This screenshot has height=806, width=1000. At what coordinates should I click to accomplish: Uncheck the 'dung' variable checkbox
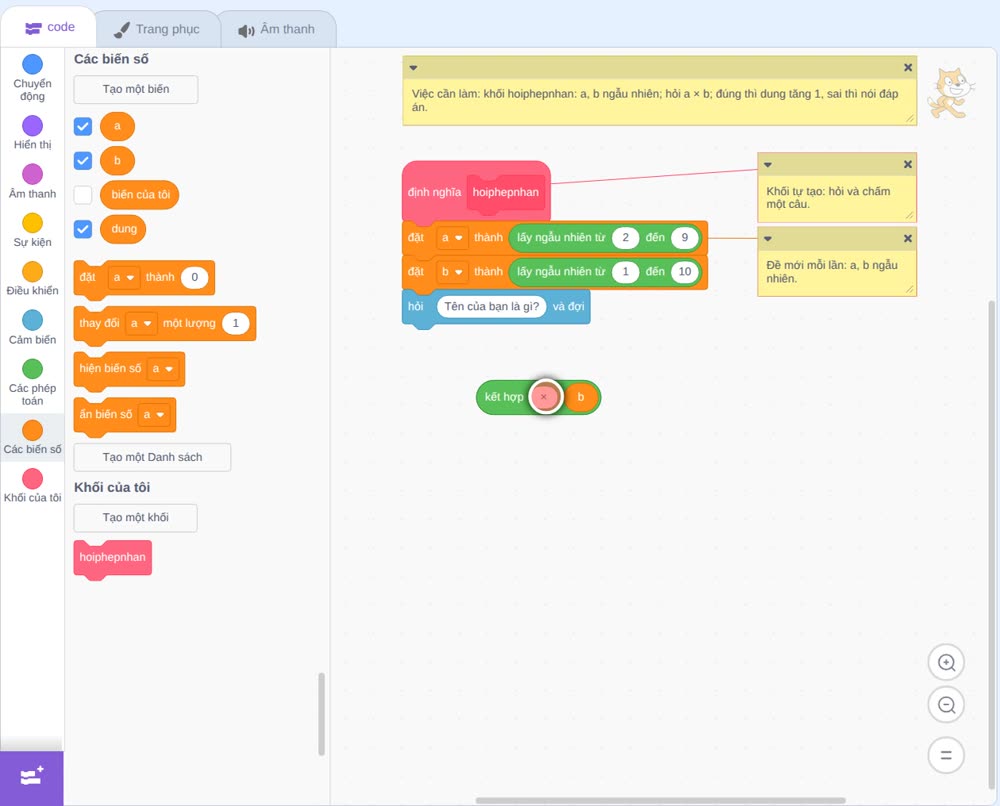click(x=83, y=229)
